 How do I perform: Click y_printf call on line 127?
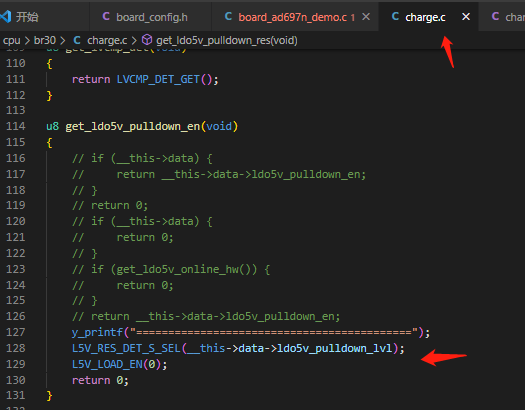97,332
